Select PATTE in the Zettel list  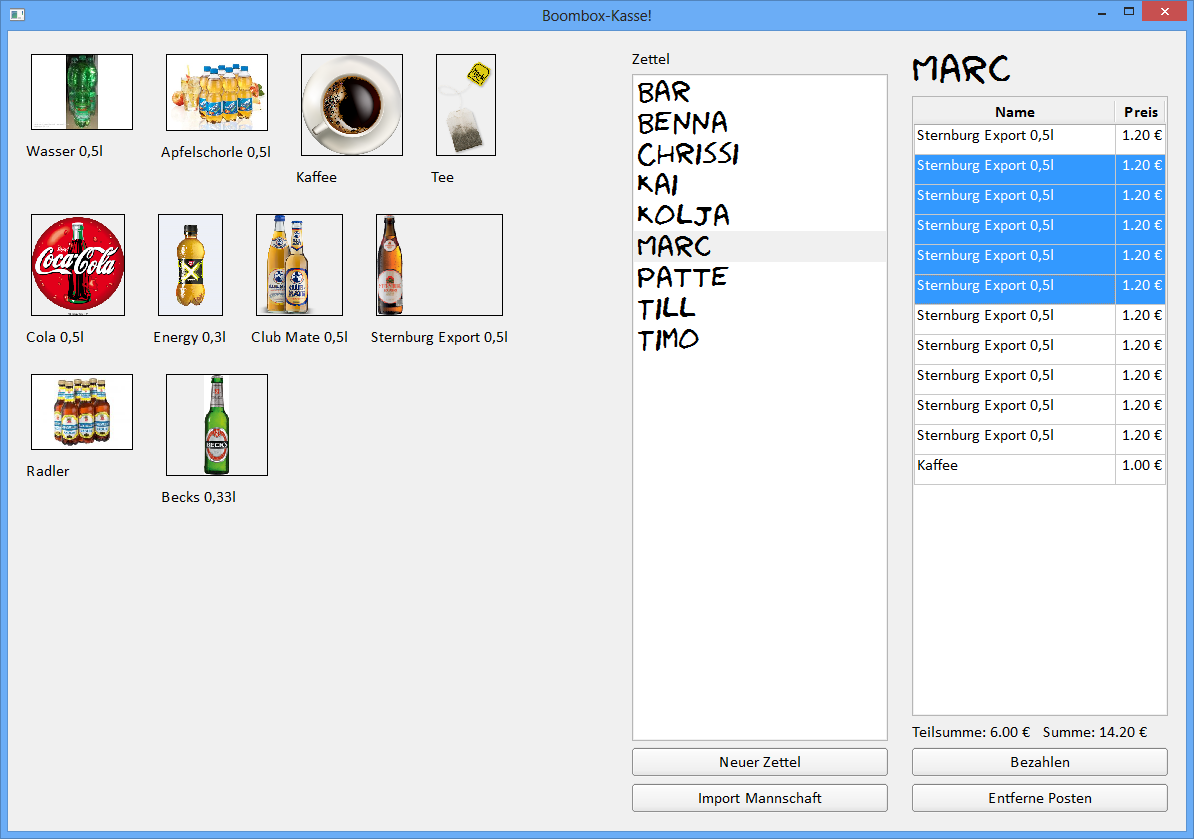(x=759, y=277)
